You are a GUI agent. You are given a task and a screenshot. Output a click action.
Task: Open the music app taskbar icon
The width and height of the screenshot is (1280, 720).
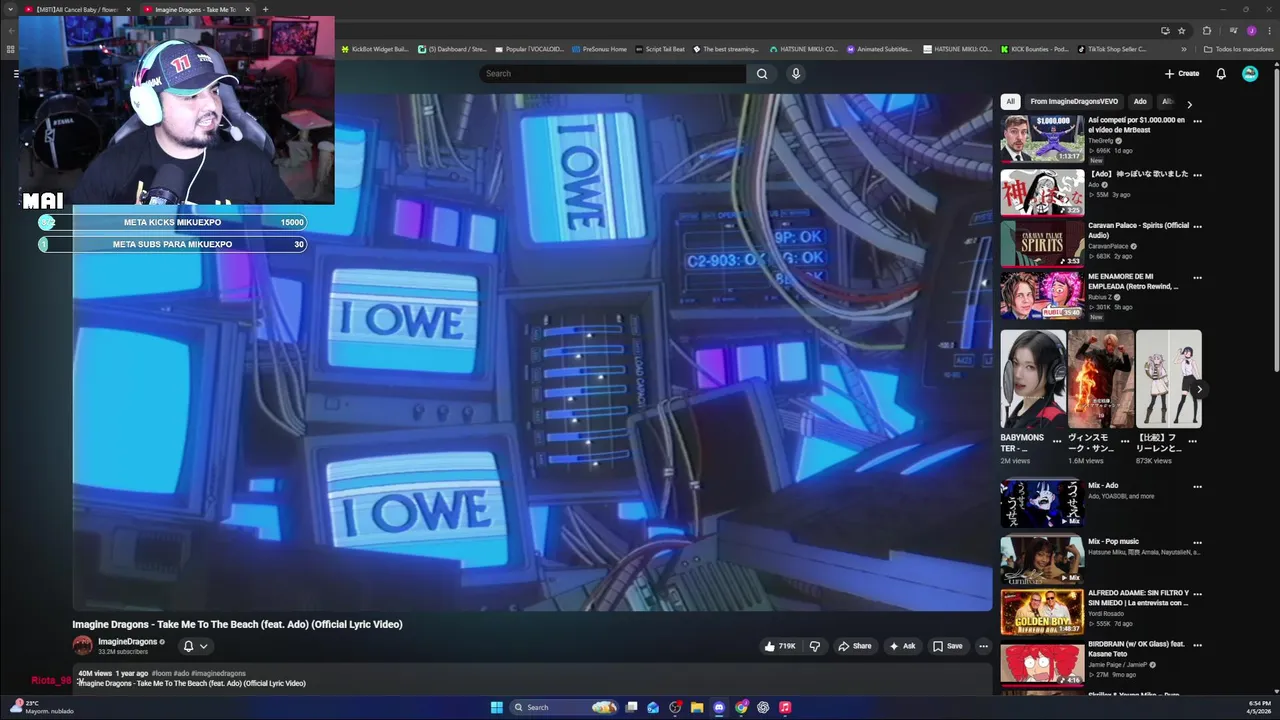pos(785,707)
